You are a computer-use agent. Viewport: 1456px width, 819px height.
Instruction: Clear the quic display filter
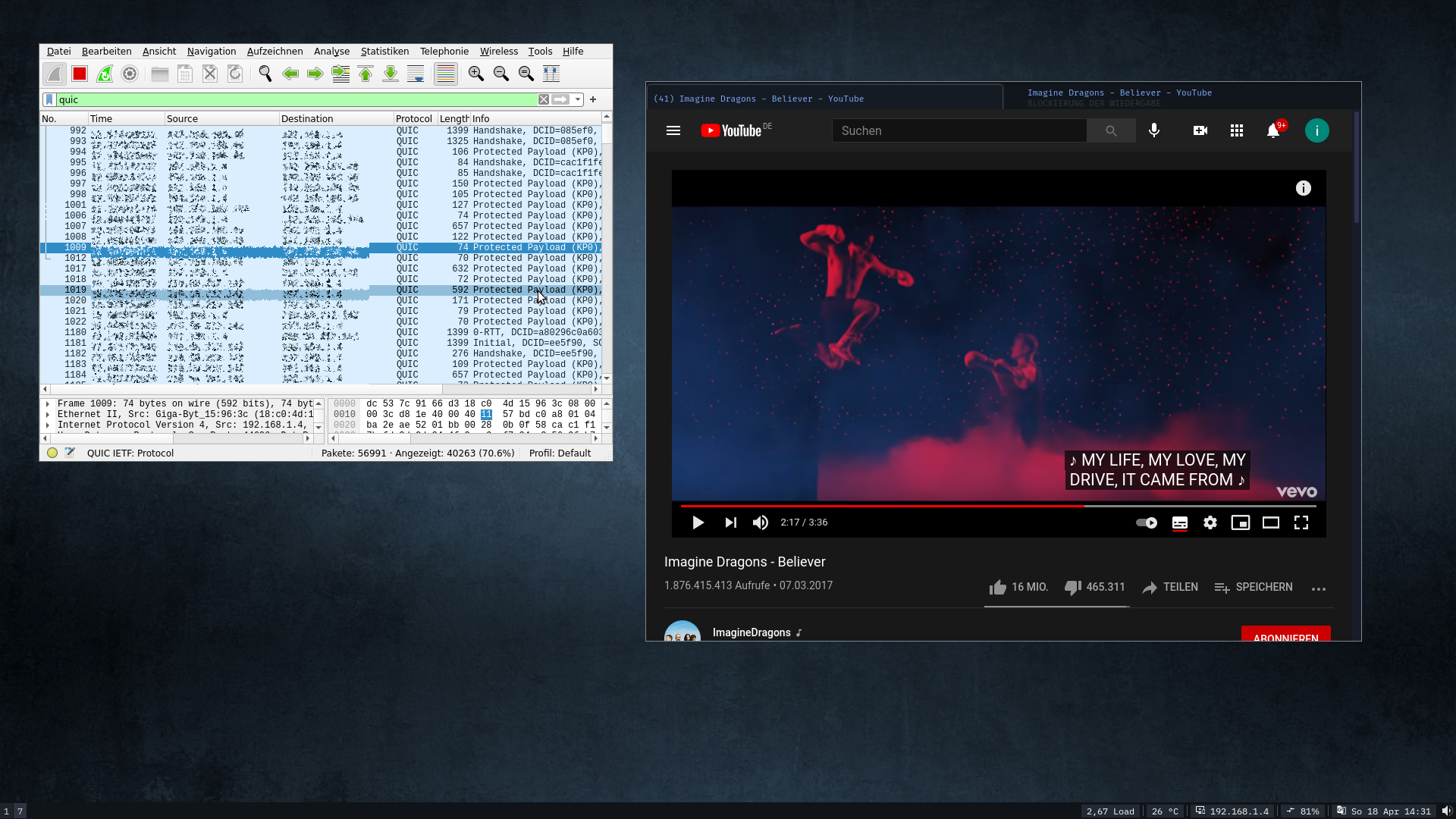[x=544, y=99]
